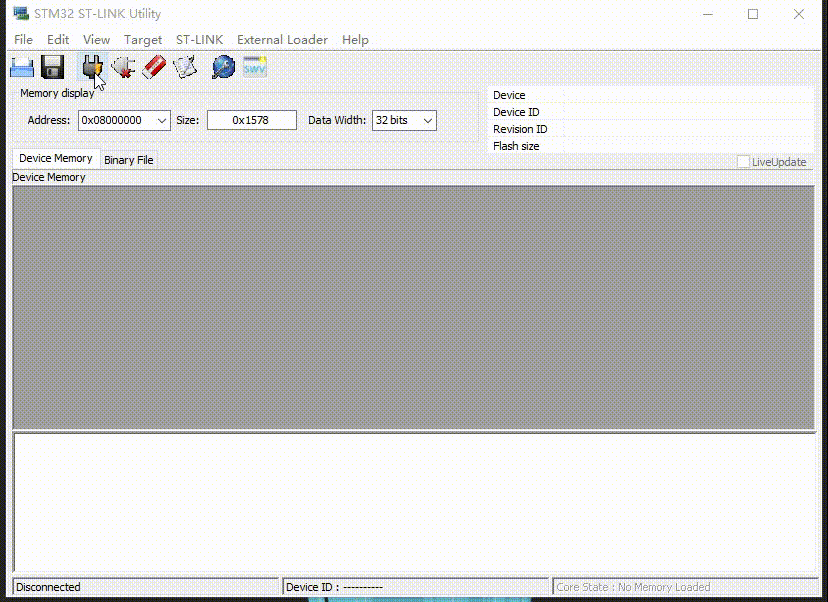Click the gray Device Memory grid area
Image resolution: width=828 pixels, height=602 pixels.
(x=413, y=307)
